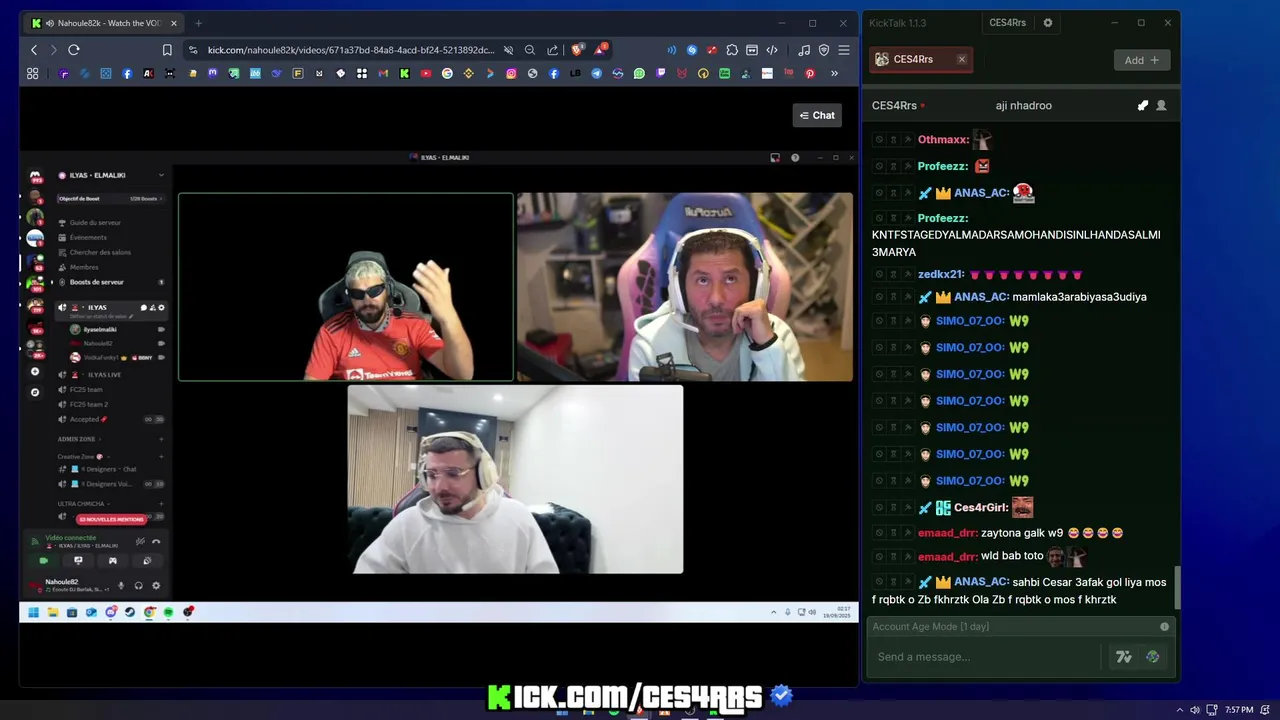Open the zoom control in the address bar
This screenshot has width=1280, height=720.
pyautogui.click(x=530, y=50)
